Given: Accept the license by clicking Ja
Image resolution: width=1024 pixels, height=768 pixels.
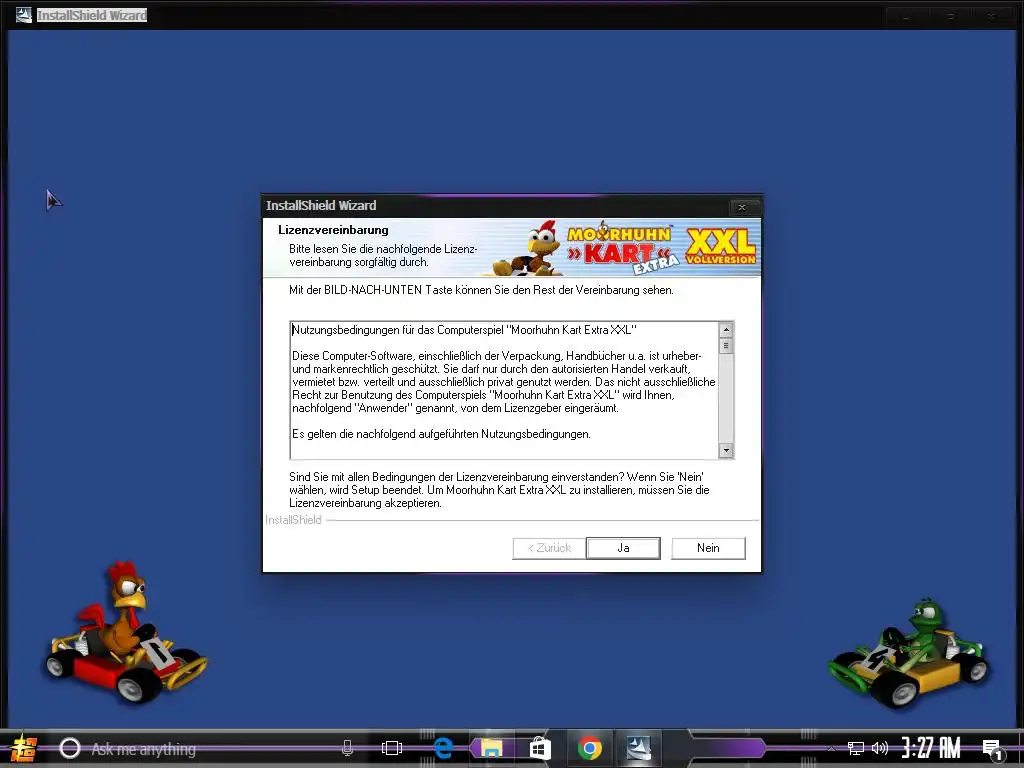Looking at the screenshot, I should pos(623,548).
